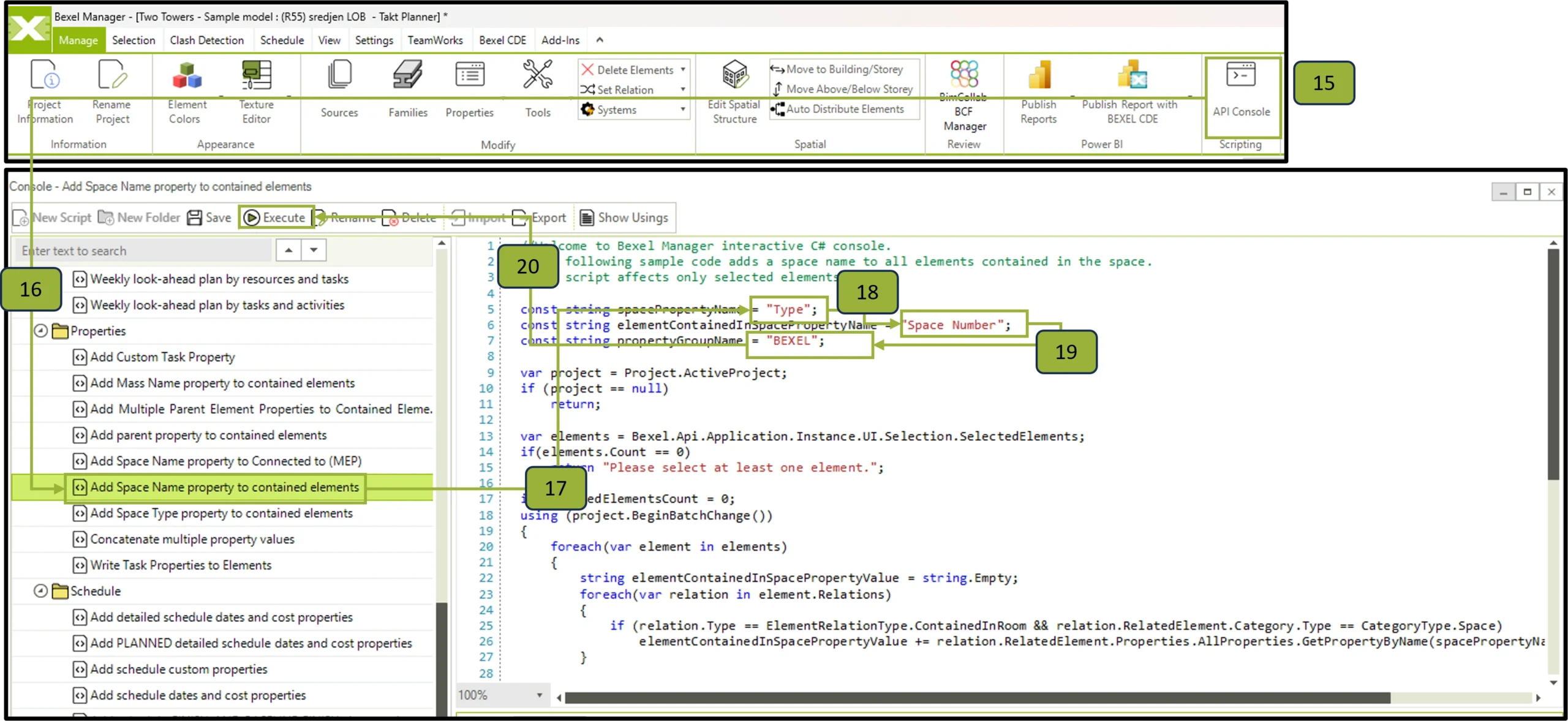Click the code editor vertical scrollbar
The width and height of the screenshot is (1568, 721).
point(1553,363)
